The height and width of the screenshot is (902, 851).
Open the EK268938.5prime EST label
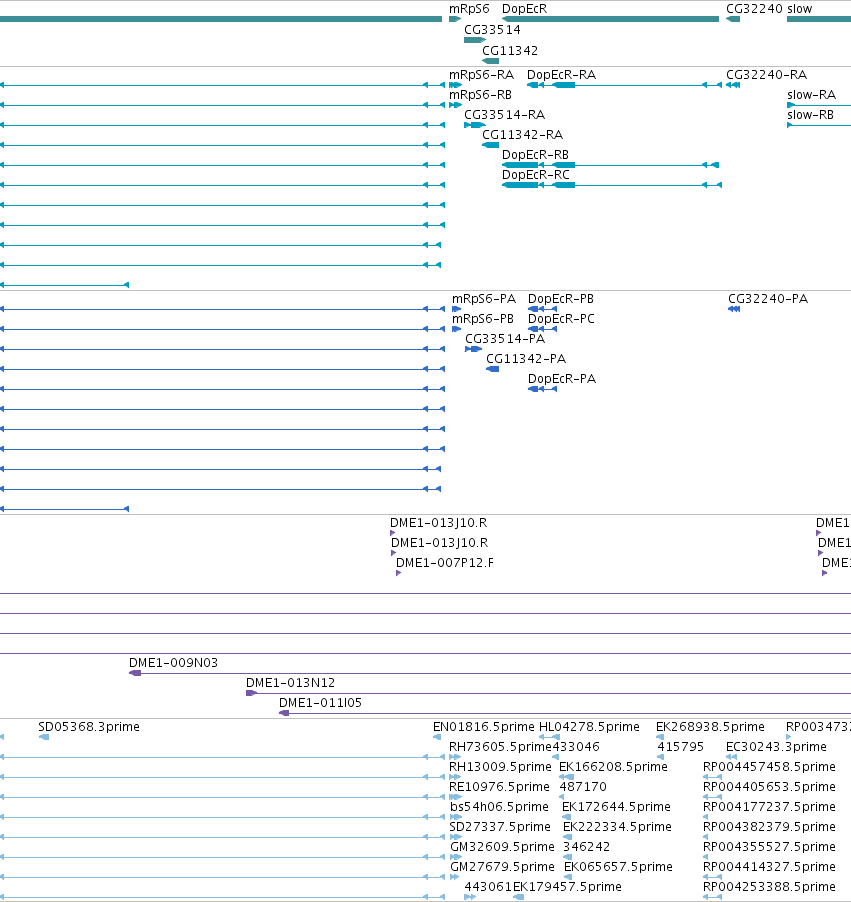click(x=710, y=727)
